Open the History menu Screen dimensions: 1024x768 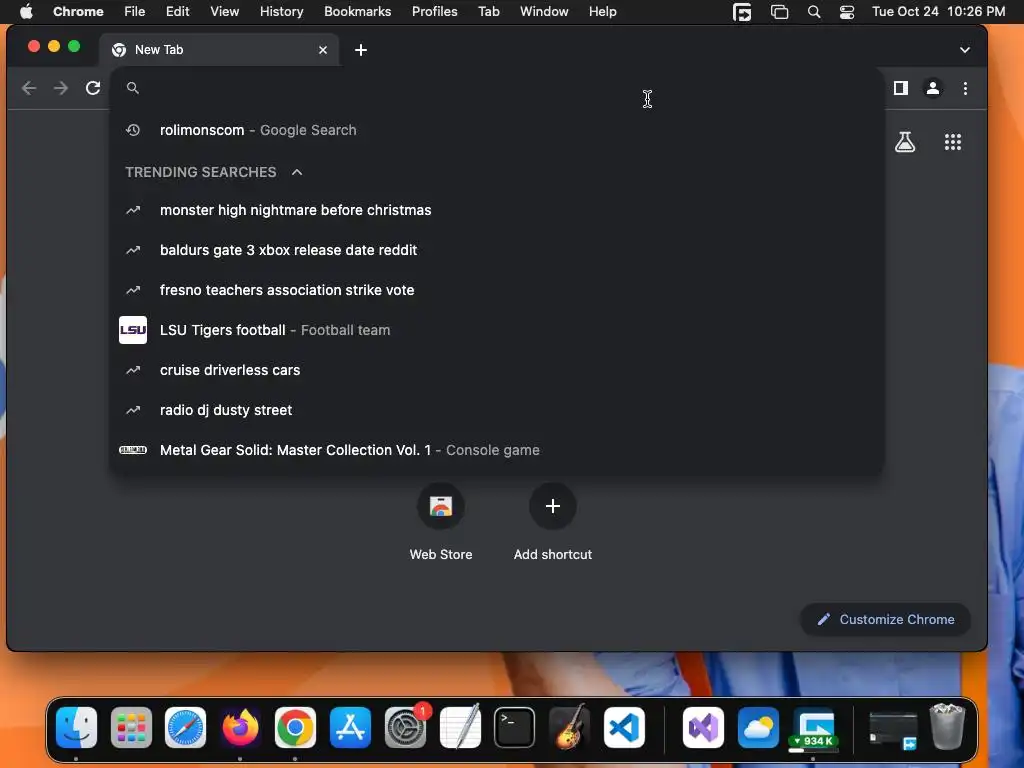point(281,12)
